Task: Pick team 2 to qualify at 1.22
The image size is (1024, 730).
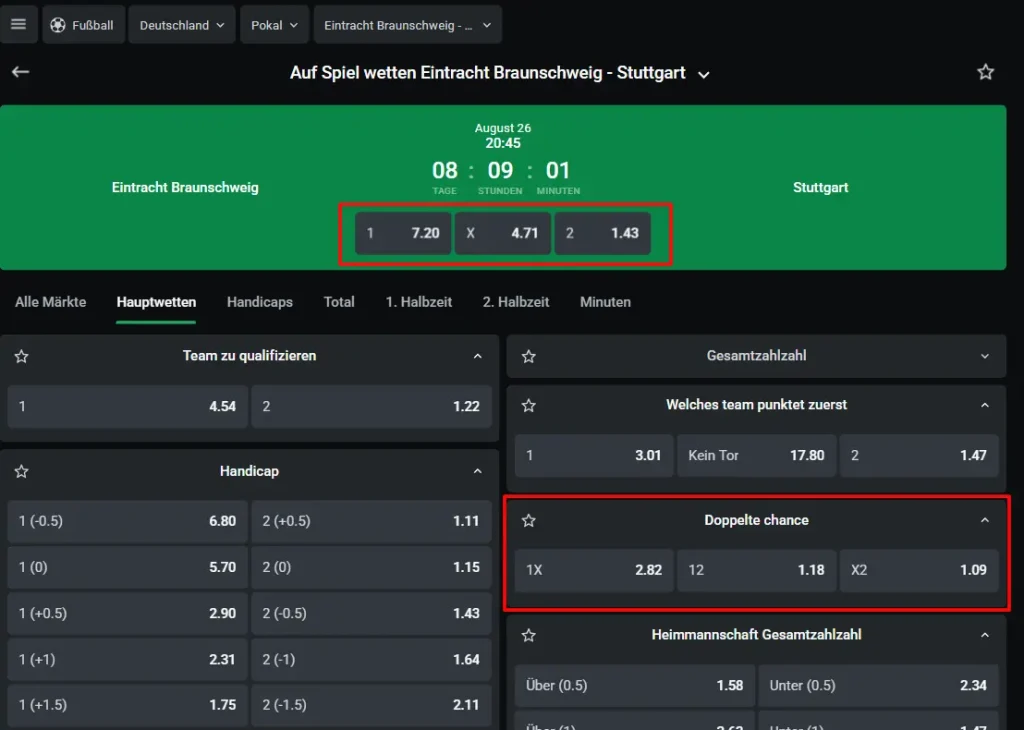Action: pos(372,406)
